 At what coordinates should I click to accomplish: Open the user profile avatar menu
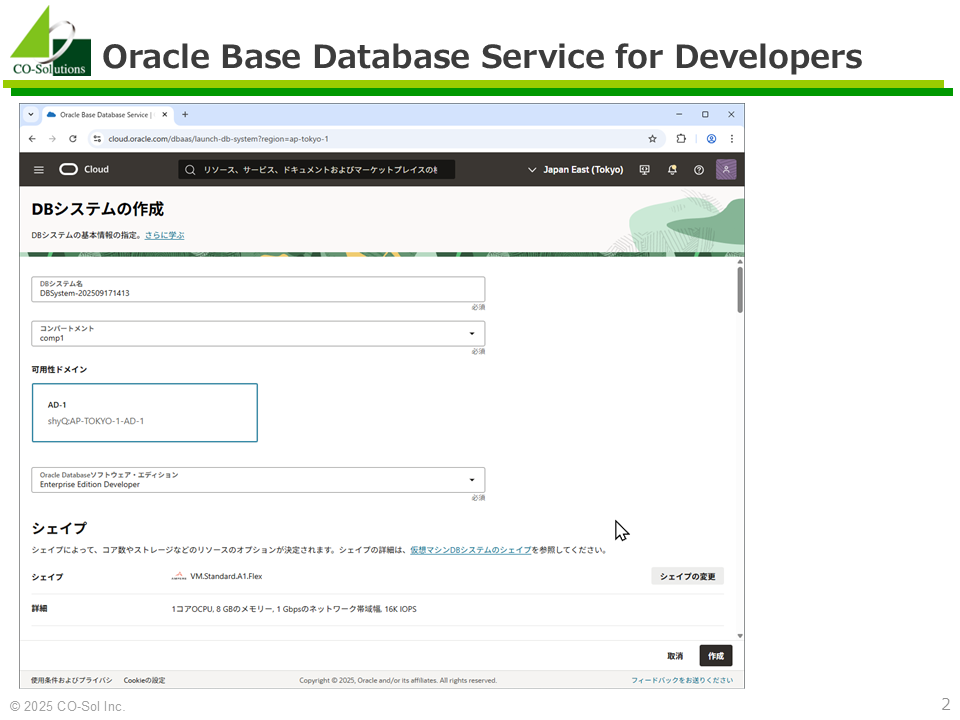pyautogui.click(x=726, y=170)
